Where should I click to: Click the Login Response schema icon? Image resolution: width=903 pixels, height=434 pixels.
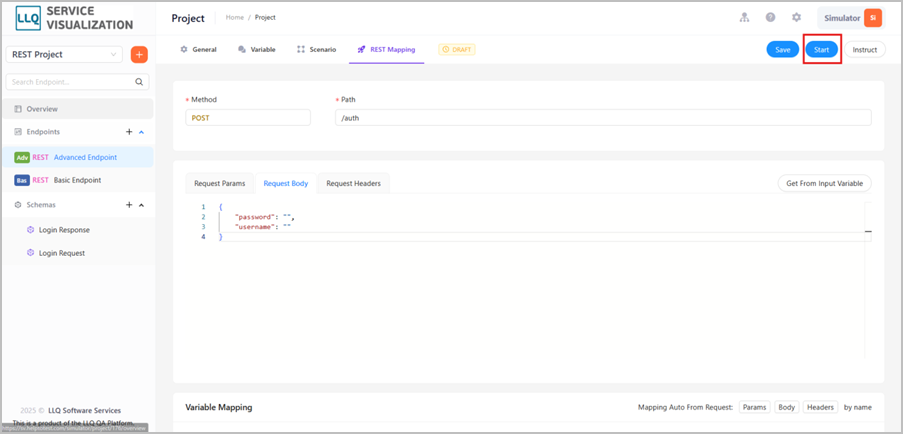[31, 230]
